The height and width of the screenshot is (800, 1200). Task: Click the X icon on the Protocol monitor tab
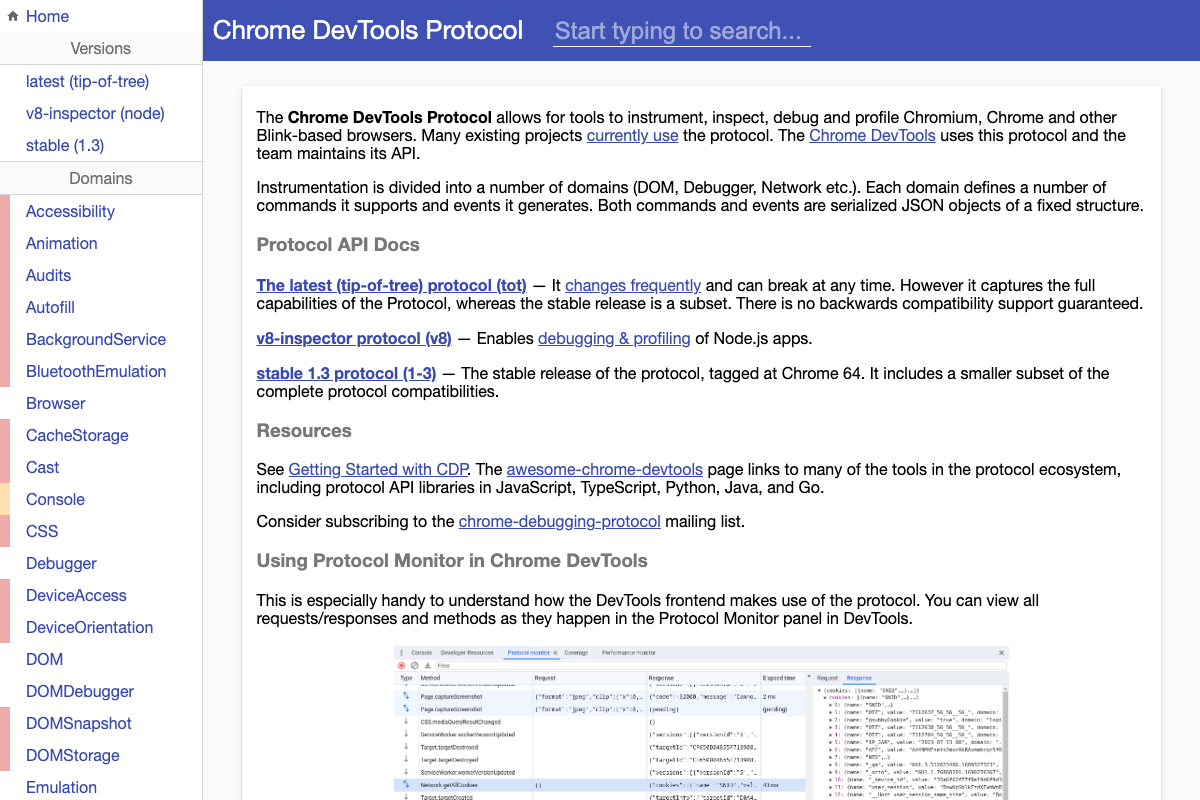click(556, 653)
